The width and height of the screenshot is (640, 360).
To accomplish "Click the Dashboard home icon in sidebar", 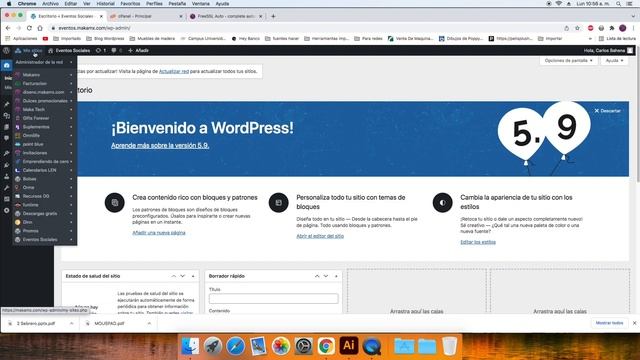I will tap(7, 65).
